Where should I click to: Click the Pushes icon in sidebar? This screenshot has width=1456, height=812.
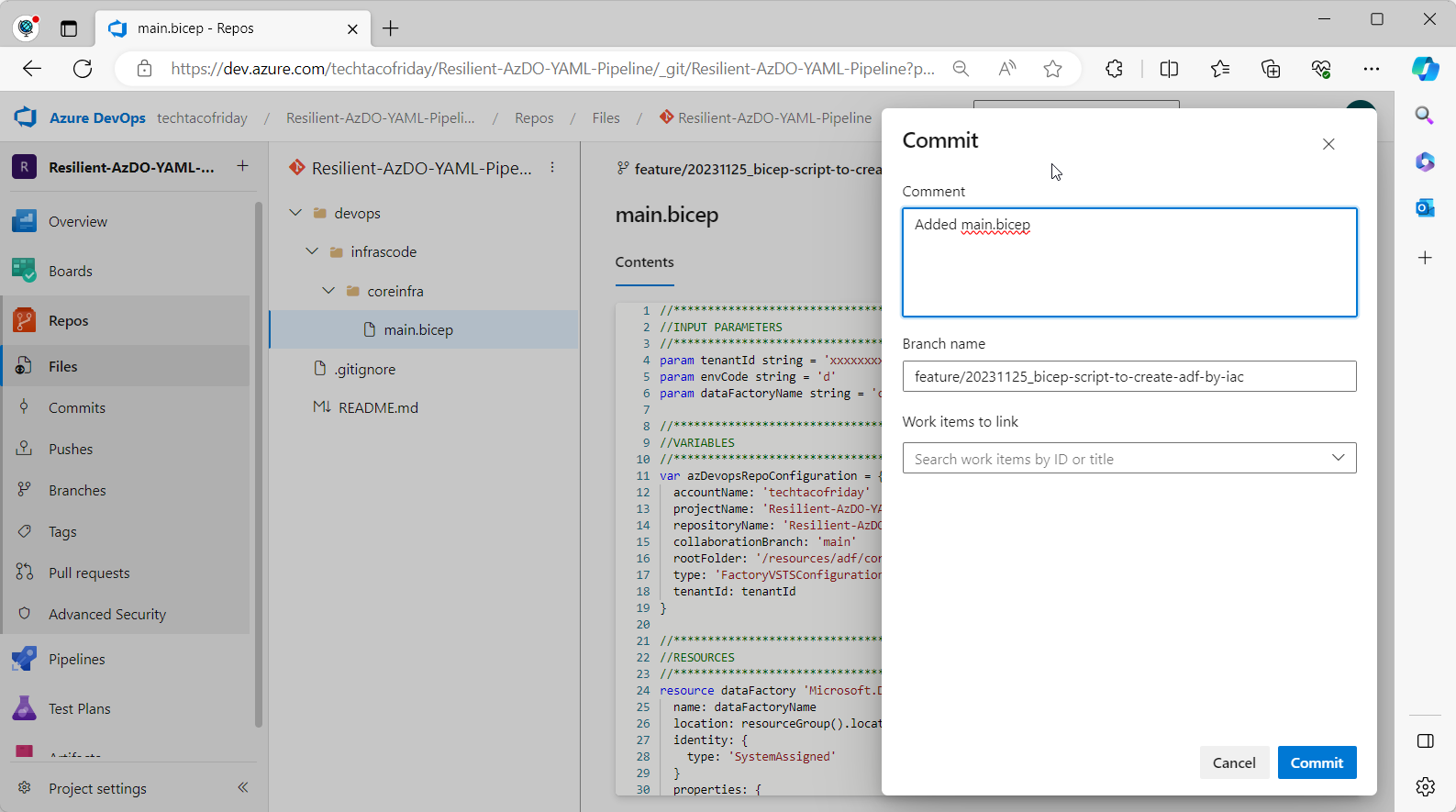(x=25, y=449)
